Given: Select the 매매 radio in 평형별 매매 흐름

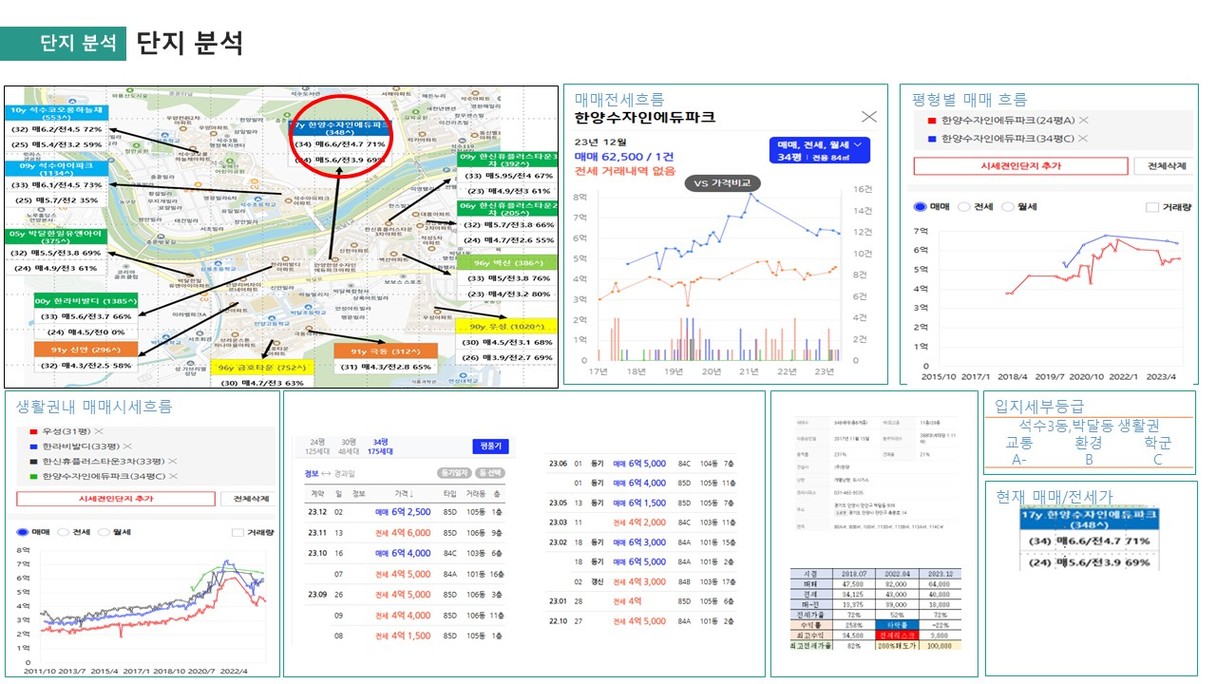Looking at the screenshot, I should click(920, 207).
